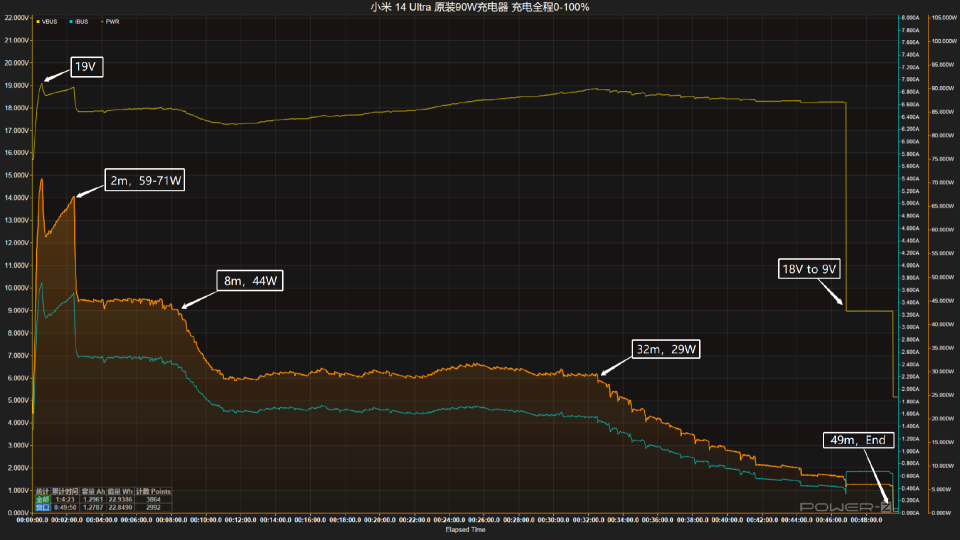Click the 0.000W power axis tick
This screenshot has height=540, width=960.
tap(942, 513)
